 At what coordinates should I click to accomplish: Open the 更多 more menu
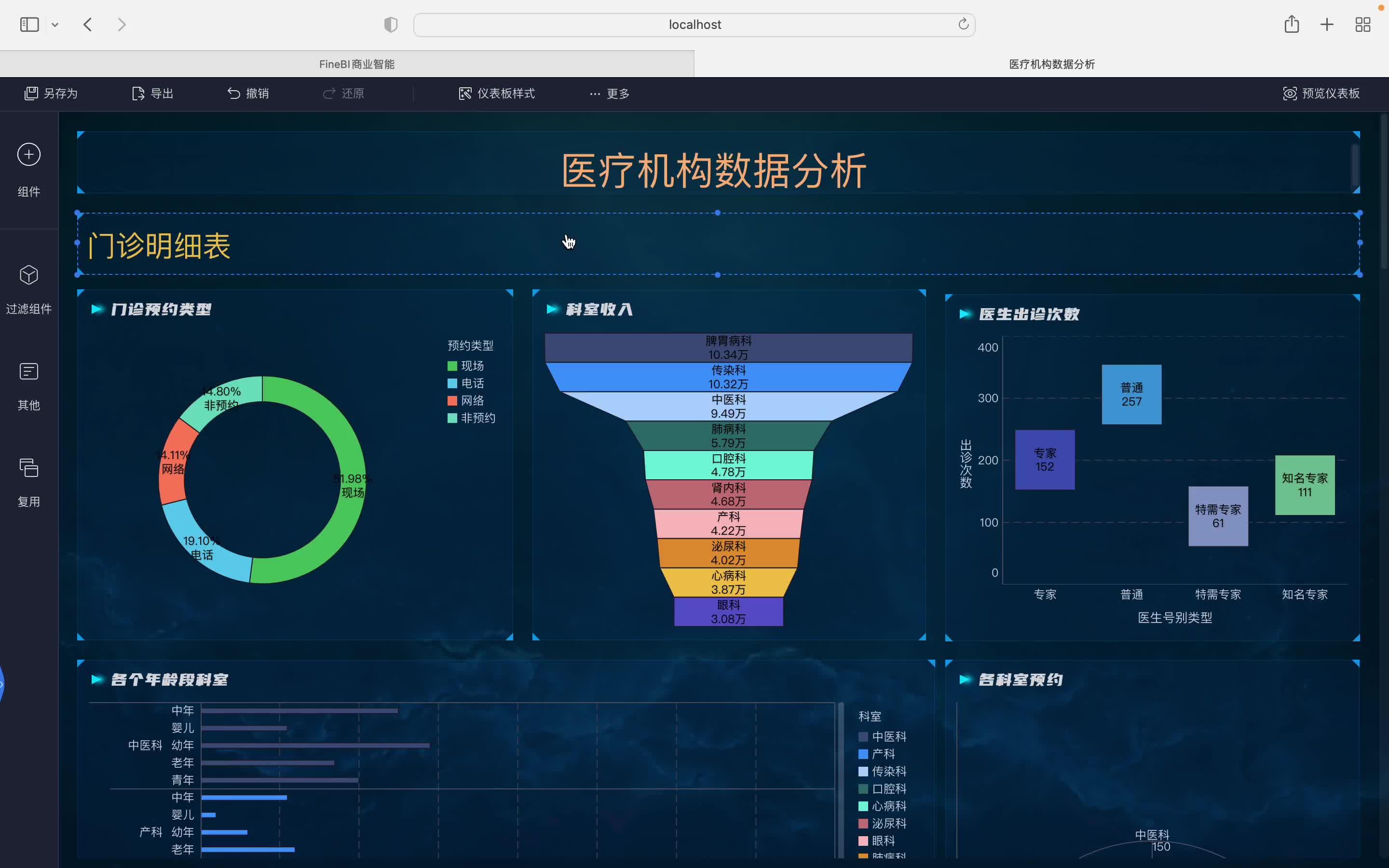pyautogui.click(x=610, y=94)
